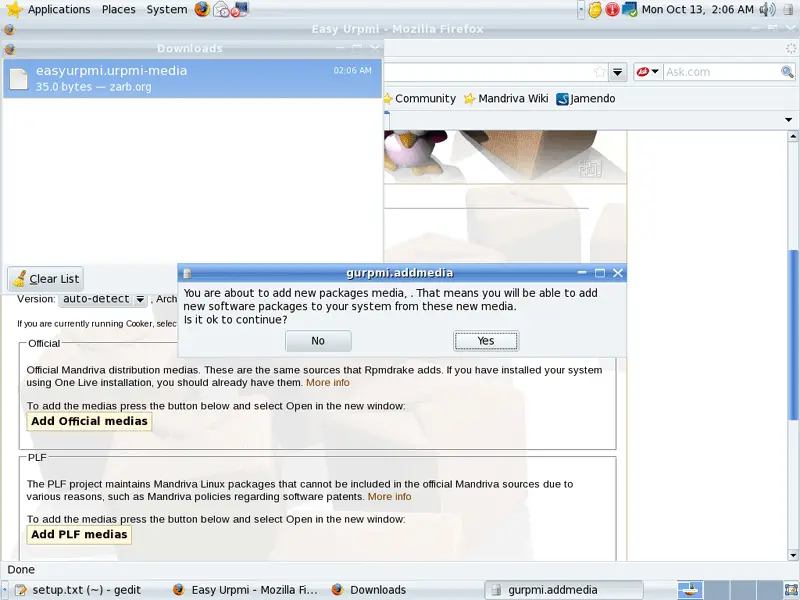Open the Jamendo bookmark
Viewport: 800px width, 600px height.
click(x=586, y=98)
